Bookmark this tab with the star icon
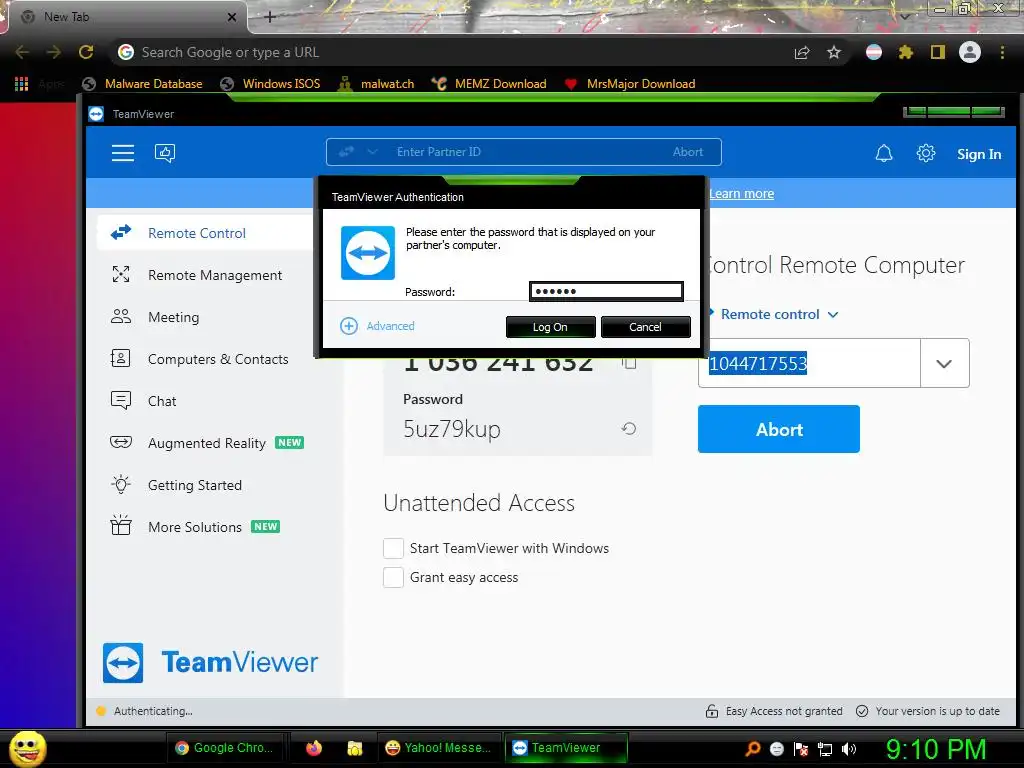Screen dimensions: 1024x768 tap(834, 52)
